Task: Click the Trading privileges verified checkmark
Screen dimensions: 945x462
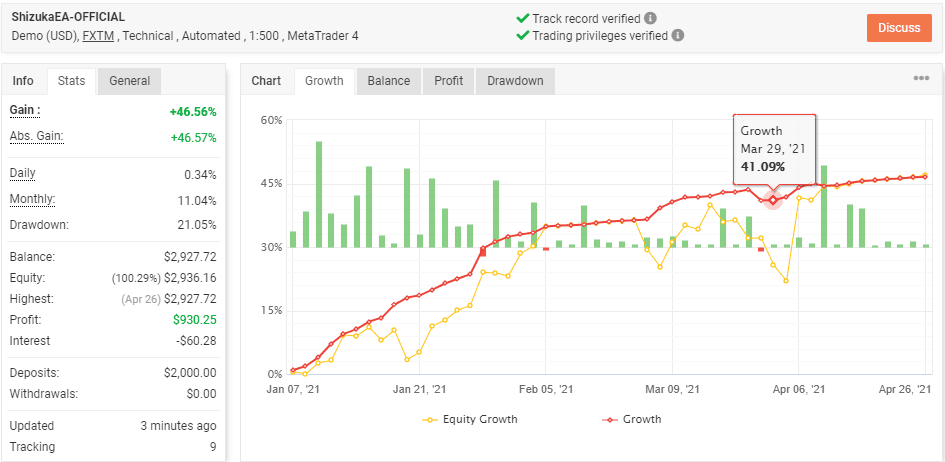Action: [x=522, y=35]
